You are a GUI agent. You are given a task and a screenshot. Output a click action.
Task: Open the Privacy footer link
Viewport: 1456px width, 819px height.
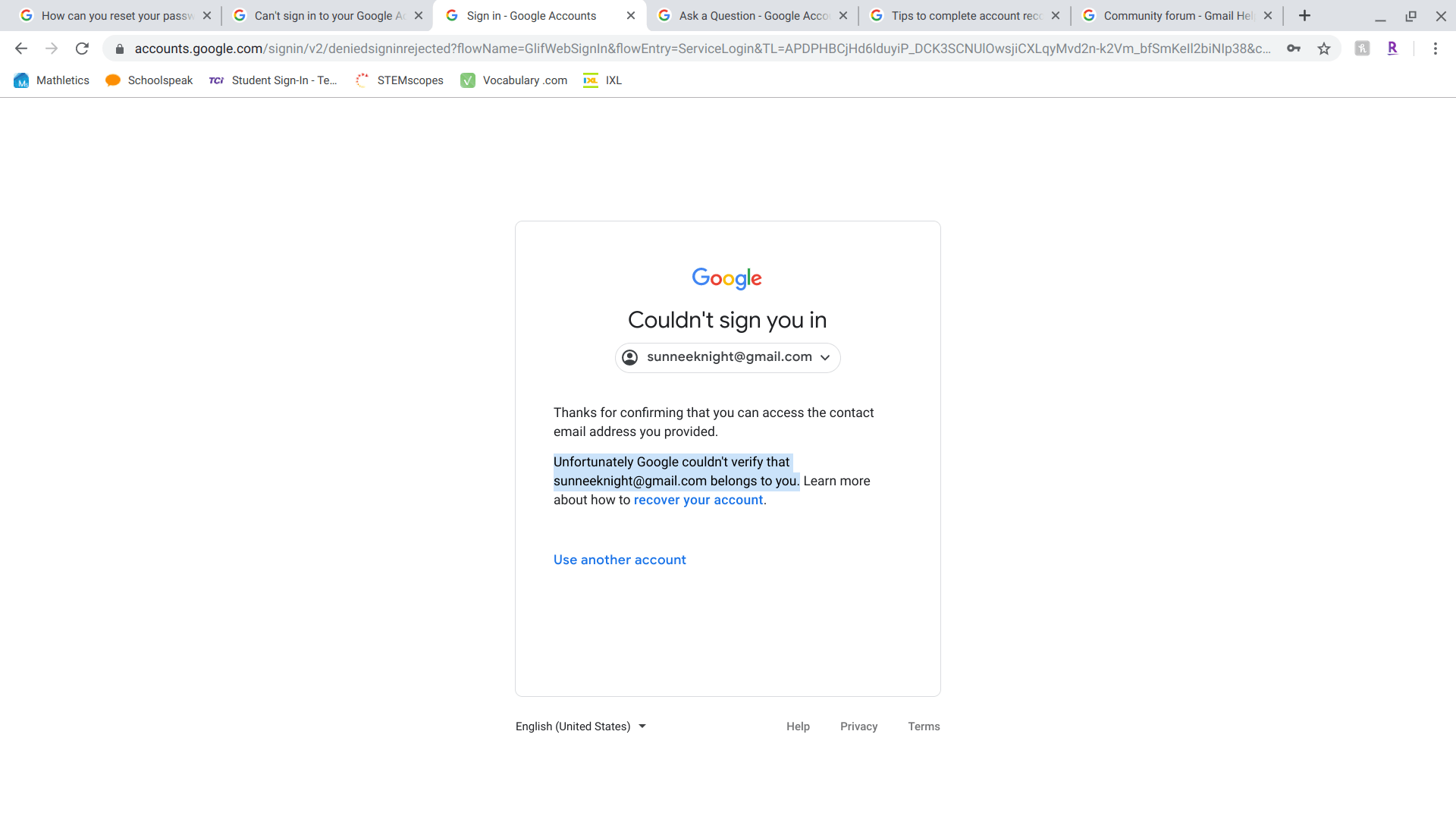click(858, 726)
